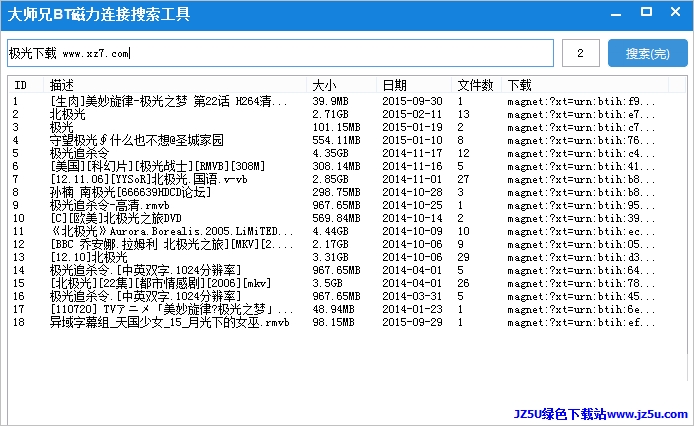
Task: Sort by the 描述 column header
Action: tap(175, 85)
